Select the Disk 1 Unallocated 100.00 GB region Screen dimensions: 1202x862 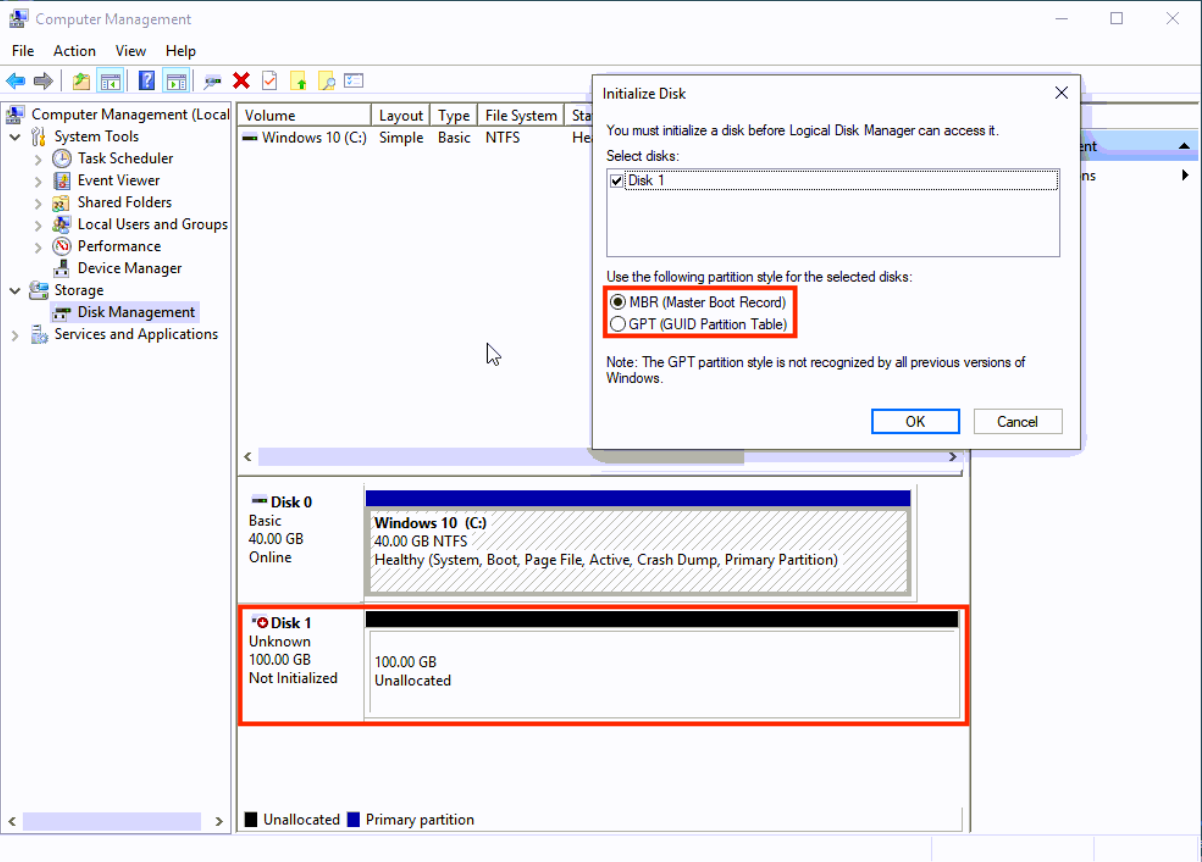click(663, 671)
